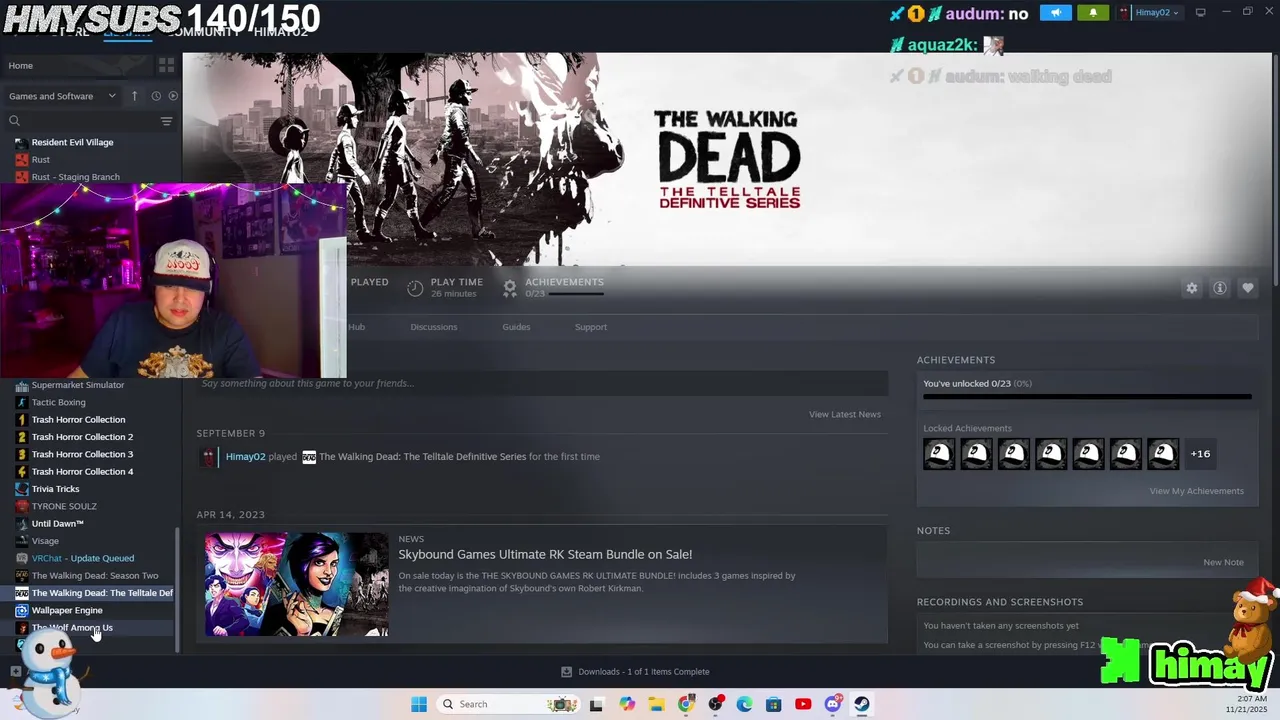
Task: Click View My Achievements link
Action: (1196, 491)
